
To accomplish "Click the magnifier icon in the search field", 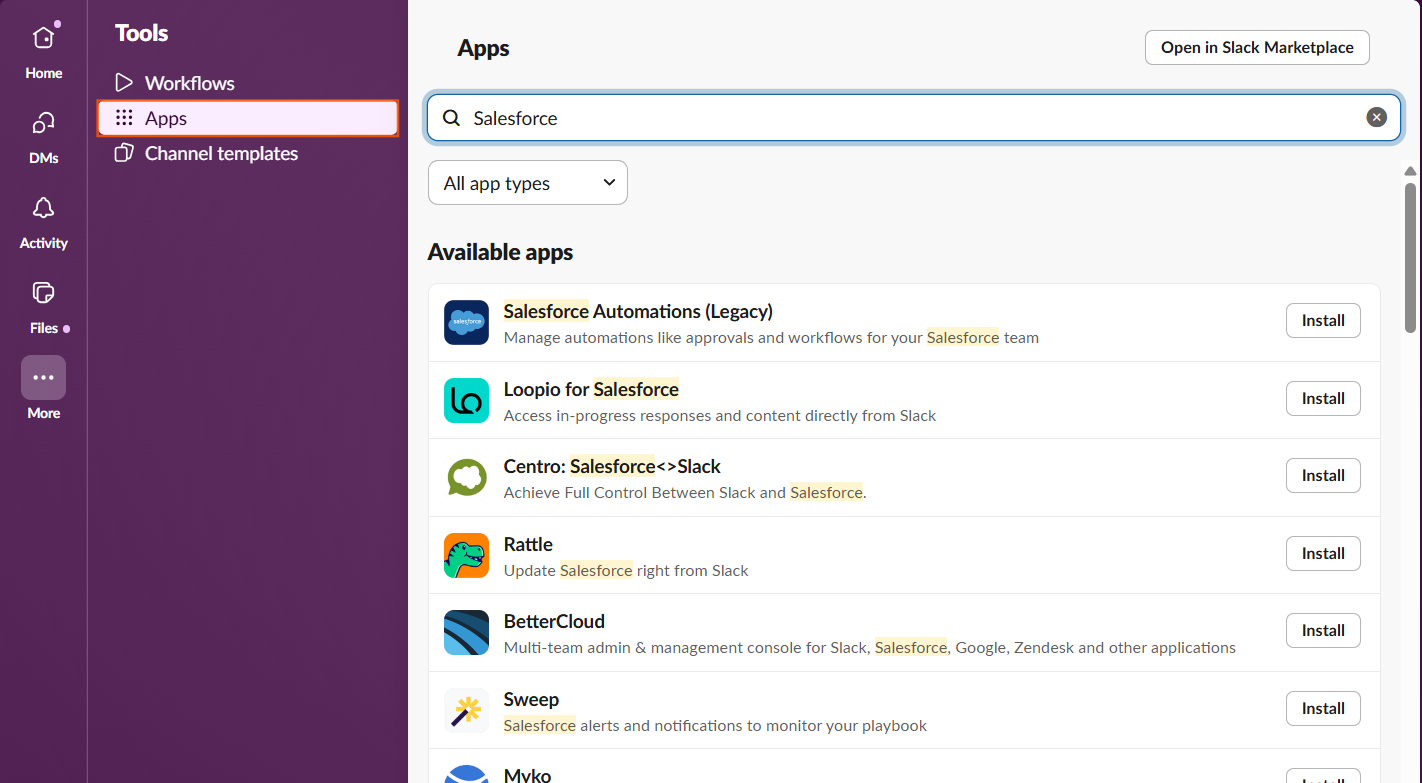I will 452,118.
